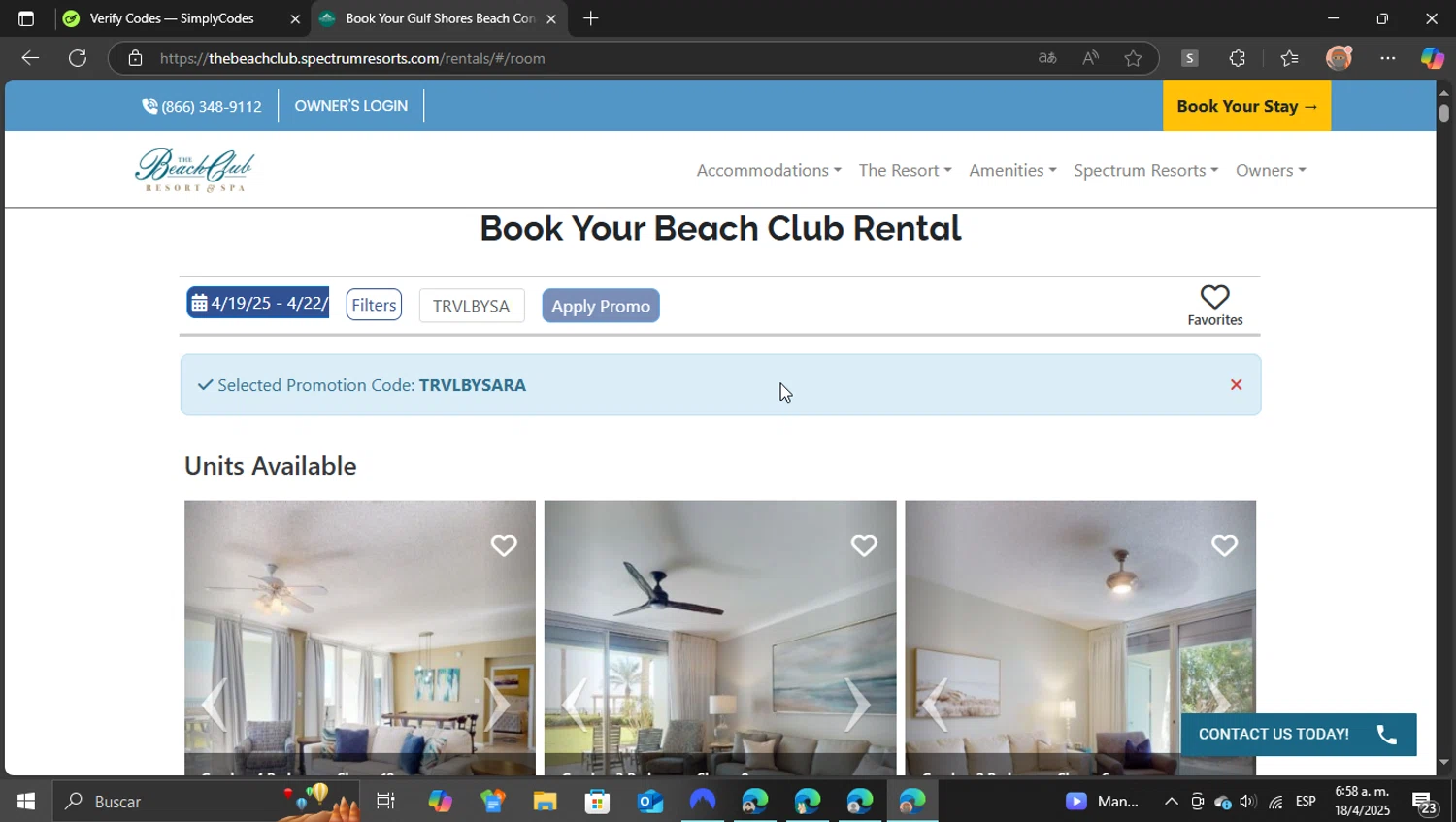Dismiss the promotion code alert X
The height and width of the screenshot is (822, 1456).
tap(1236, 385)
